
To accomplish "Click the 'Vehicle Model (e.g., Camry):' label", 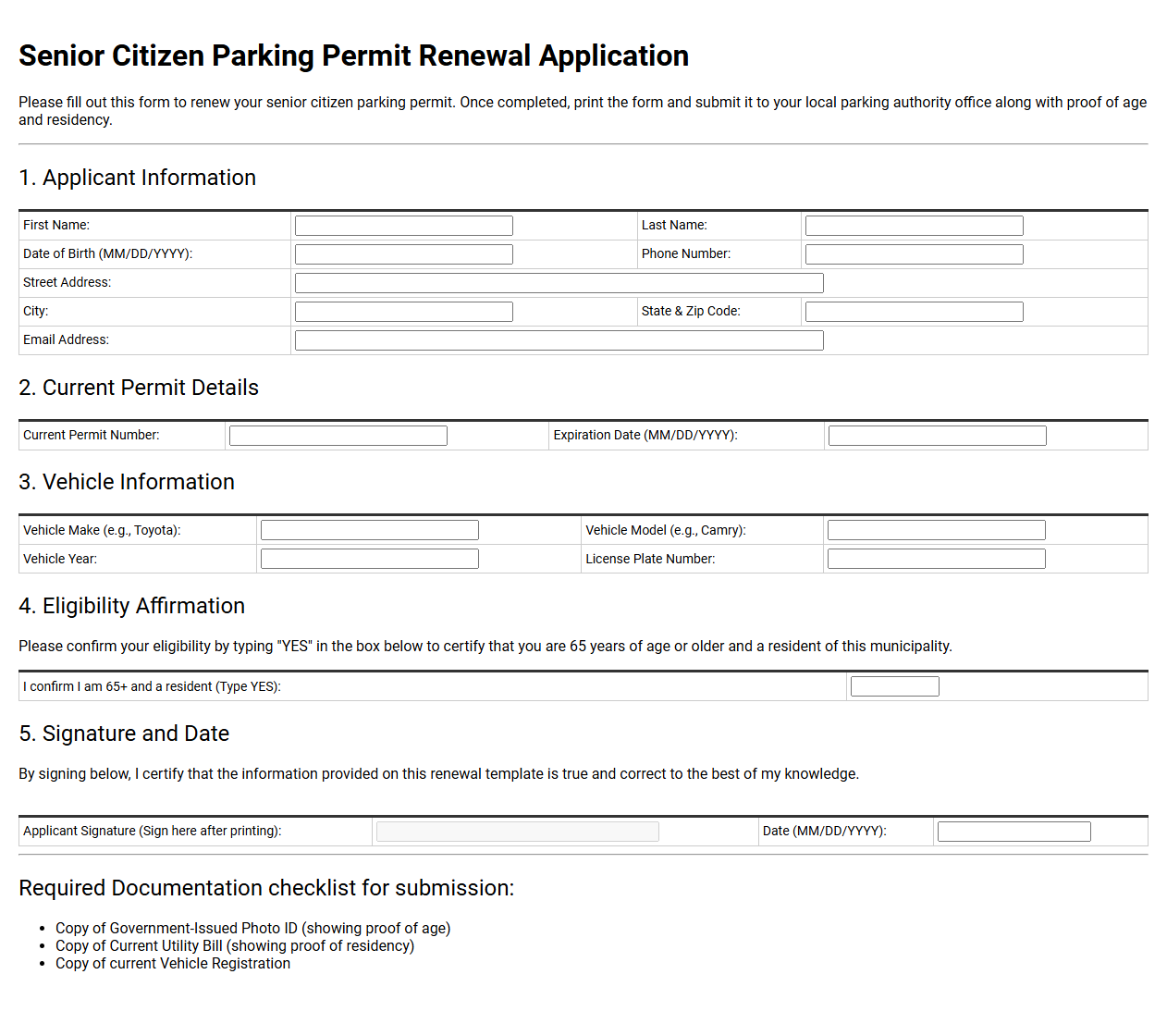I will pyautogui.click(x=666, y=530).
